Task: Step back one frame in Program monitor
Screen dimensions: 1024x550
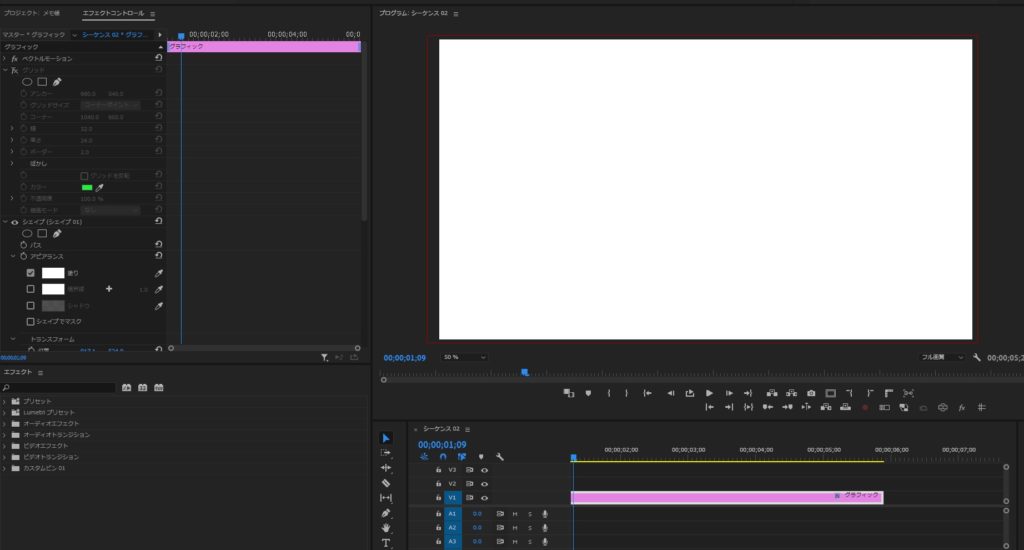Action: (x=670, y=393)
